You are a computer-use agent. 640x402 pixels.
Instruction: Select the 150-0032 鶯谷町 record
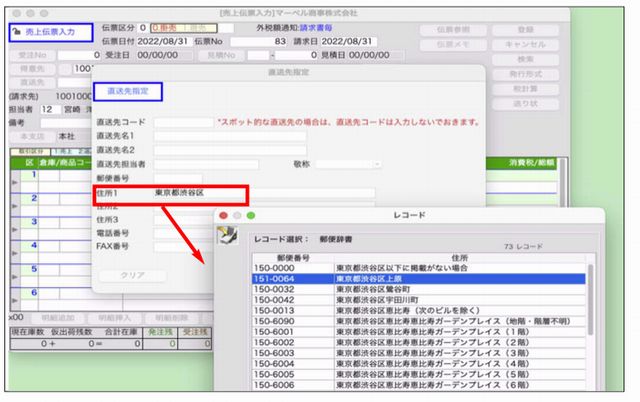[418, 291]
